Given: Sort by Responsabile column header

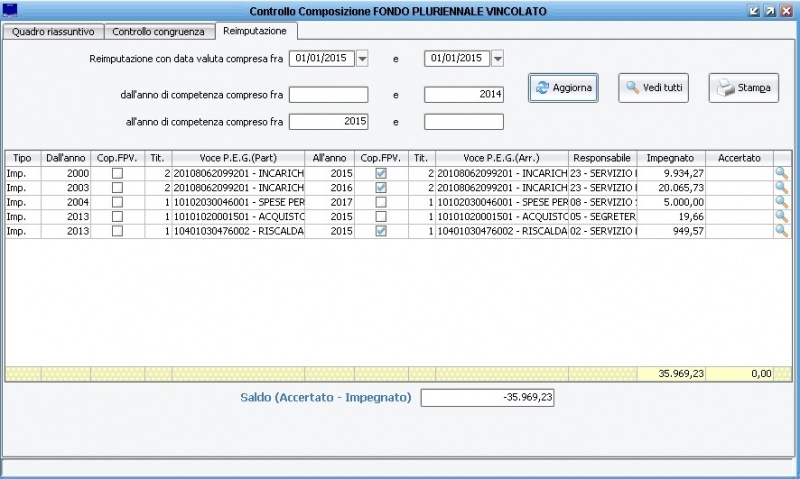Looking at the screenshot, I should click(602, 158).
